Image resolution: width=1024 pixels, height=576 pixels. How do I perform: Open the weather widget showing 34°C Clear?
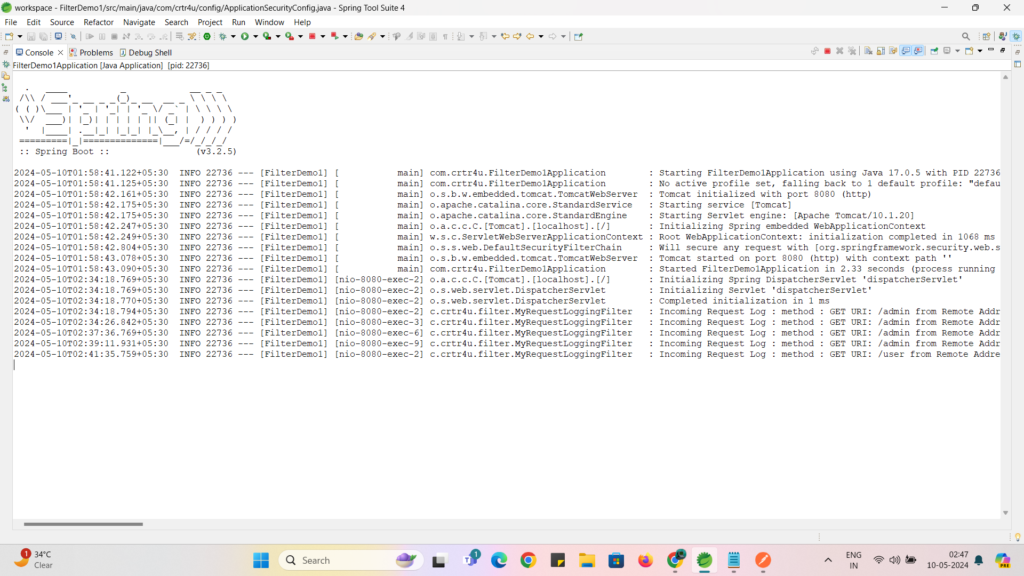(34, 560)
